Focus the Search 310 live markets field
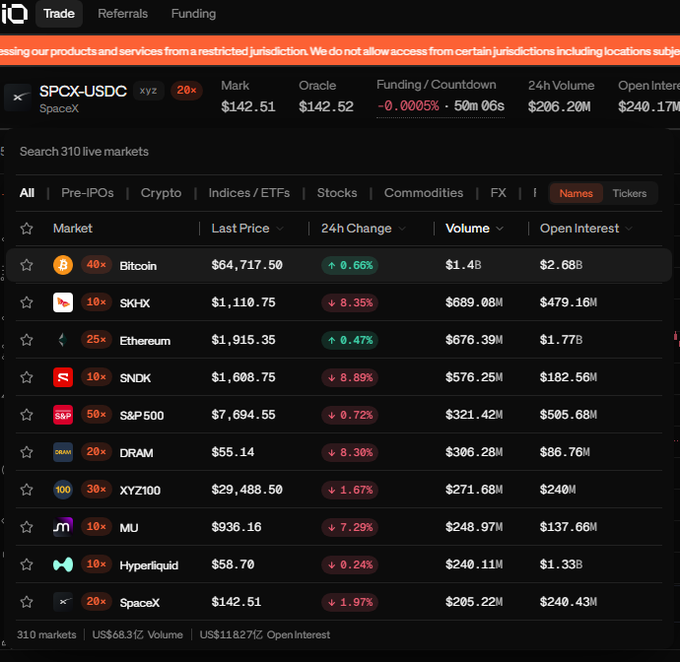Image resolution: width=680 pixels, height=662 pixels. pyautogui.click(x=338, y=151)
